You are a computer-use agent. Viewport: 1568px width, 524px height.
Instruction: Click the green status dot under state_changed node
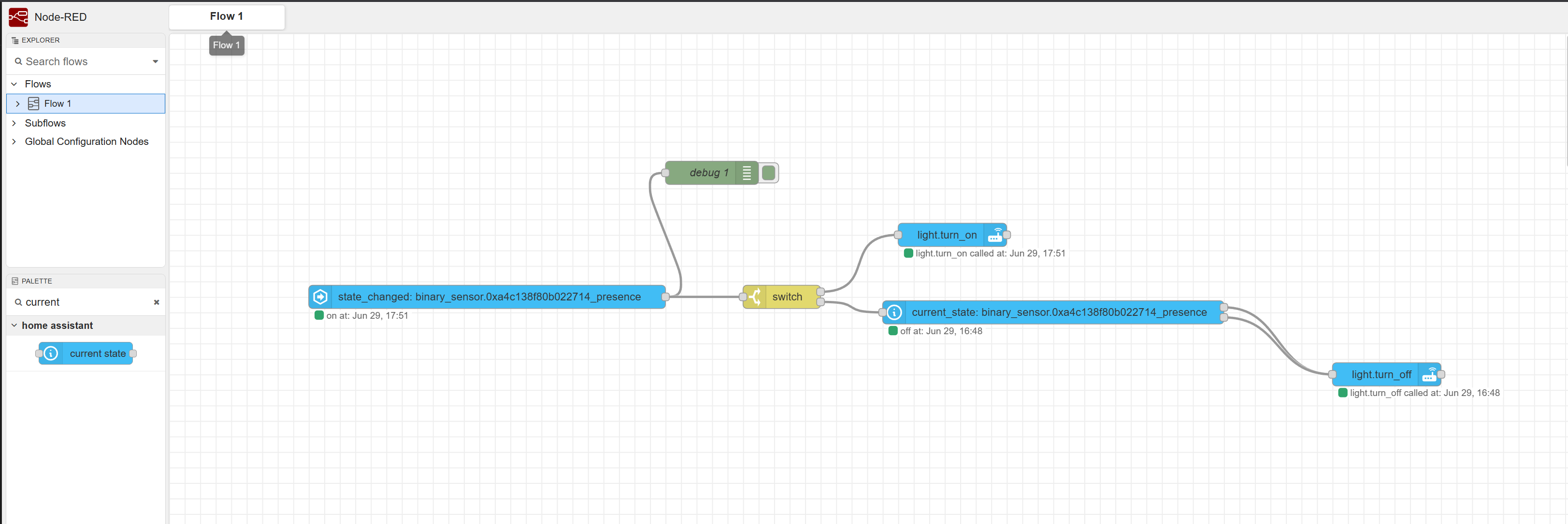(x=319, y=315)
